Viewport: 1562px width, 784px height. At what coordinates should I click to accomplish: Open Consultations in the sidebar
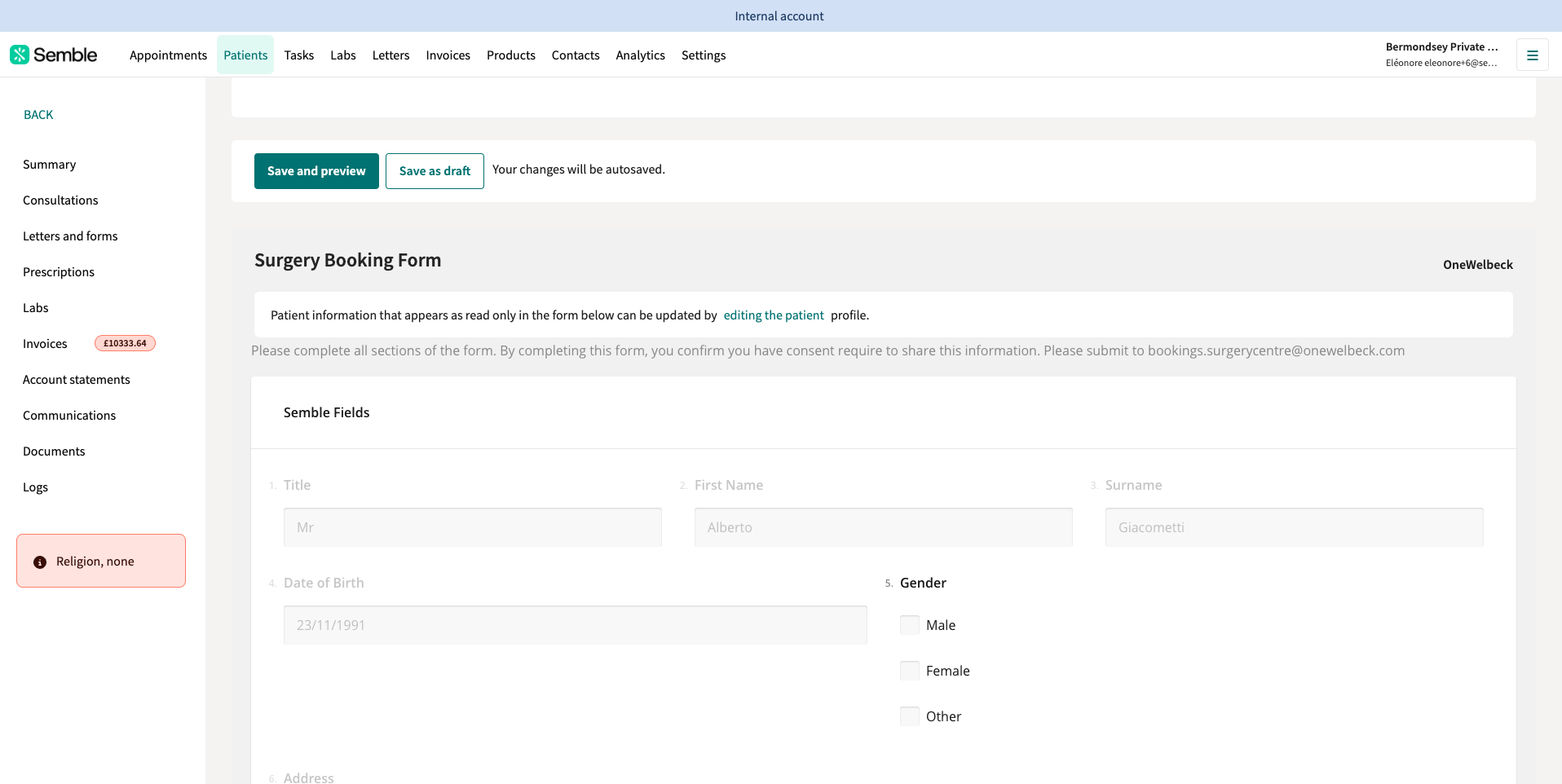(x=60, y=200)
